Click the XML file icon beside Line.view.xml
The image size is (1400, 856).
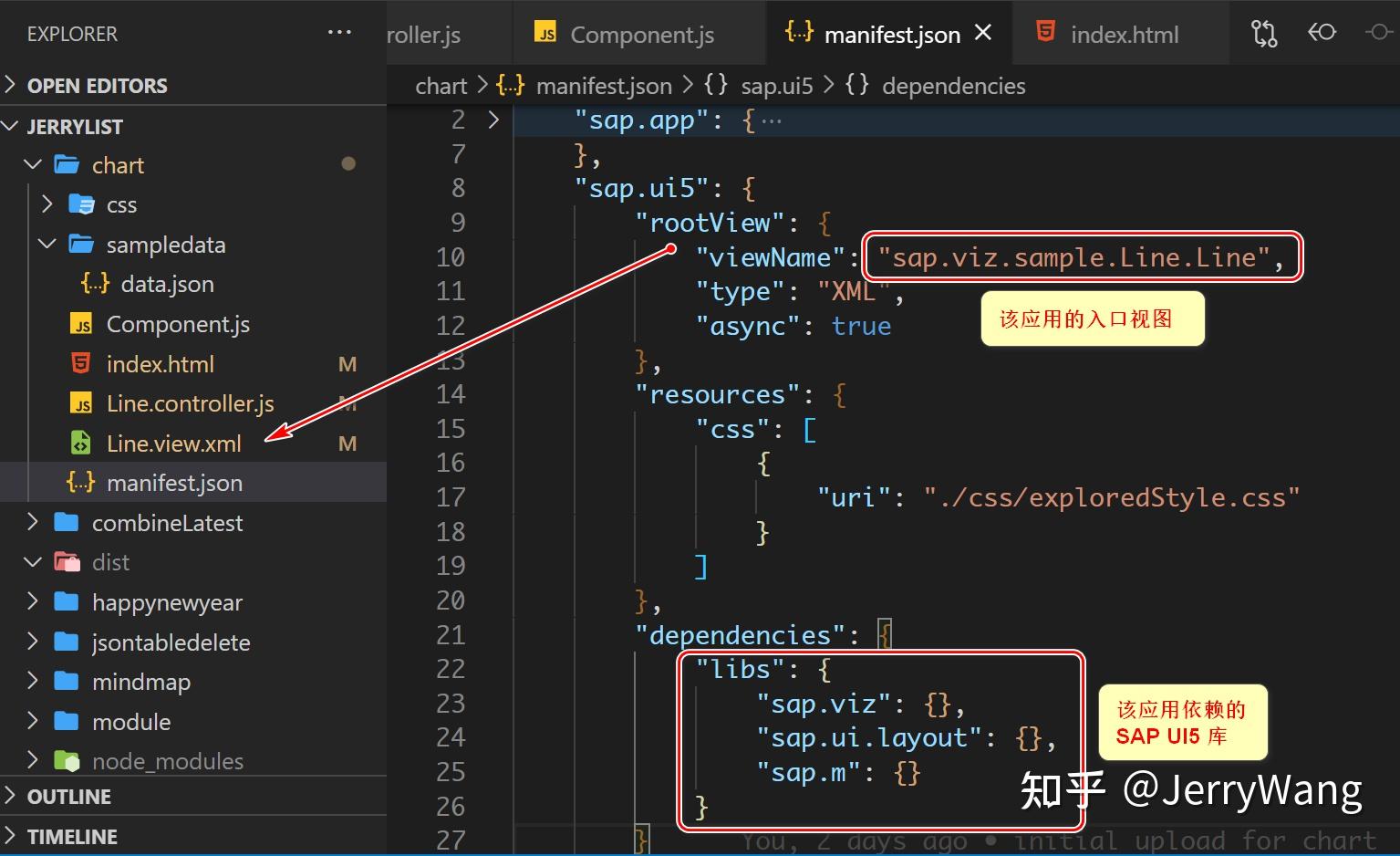[x=80, y=443]
